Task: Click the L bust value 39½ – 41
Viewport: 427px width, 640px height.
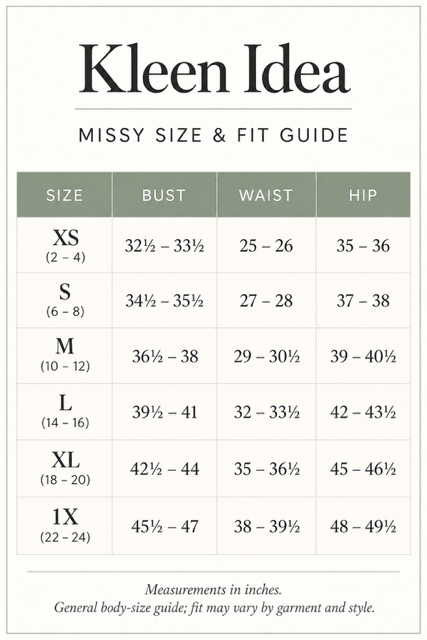Action: (x=165, y=412)
